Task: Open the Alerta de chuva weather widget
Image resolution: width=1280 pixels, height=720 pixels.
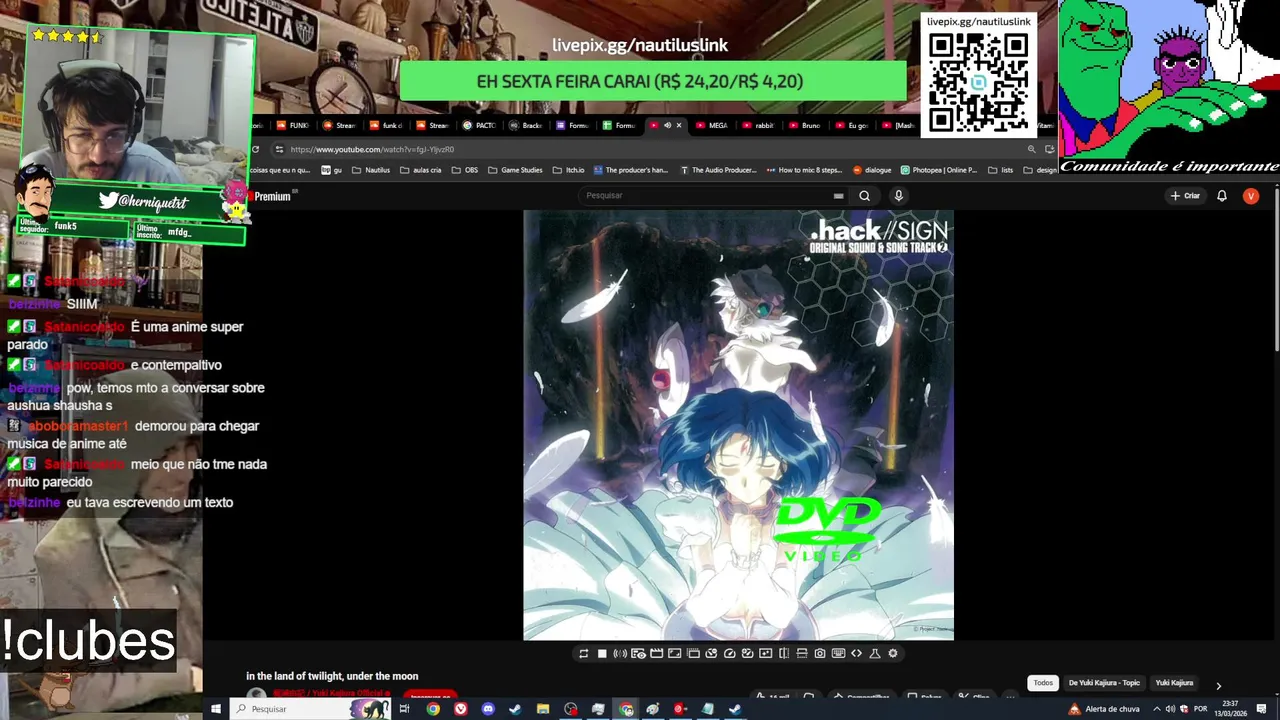Action: point(1105,709)
